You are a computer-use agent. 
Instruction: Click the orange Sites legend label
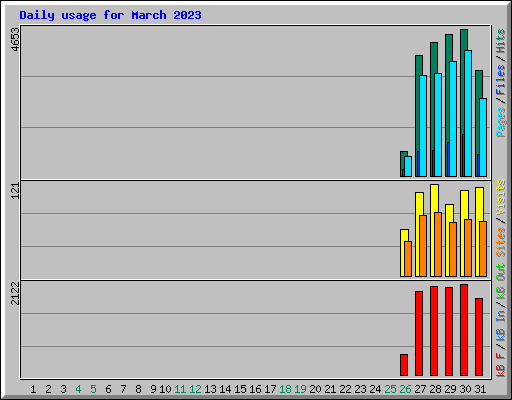click(500, 241)
